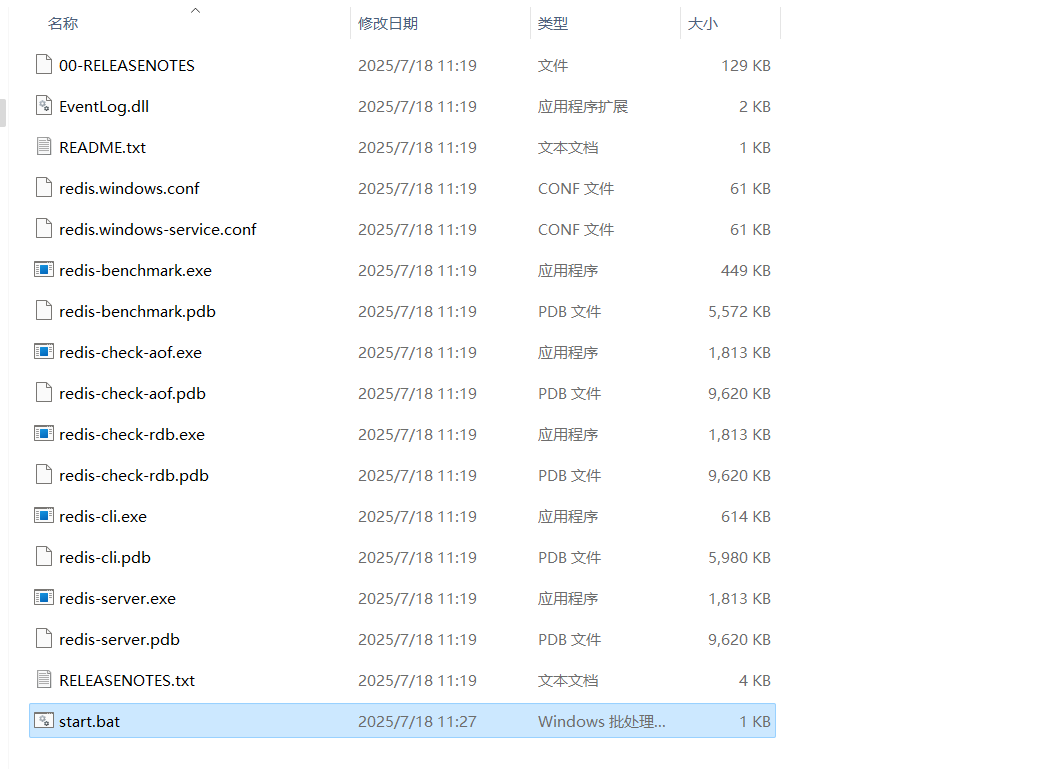Sort files by 类型 column header
The width and height of the screenshot is (1044, 769).
553,23
